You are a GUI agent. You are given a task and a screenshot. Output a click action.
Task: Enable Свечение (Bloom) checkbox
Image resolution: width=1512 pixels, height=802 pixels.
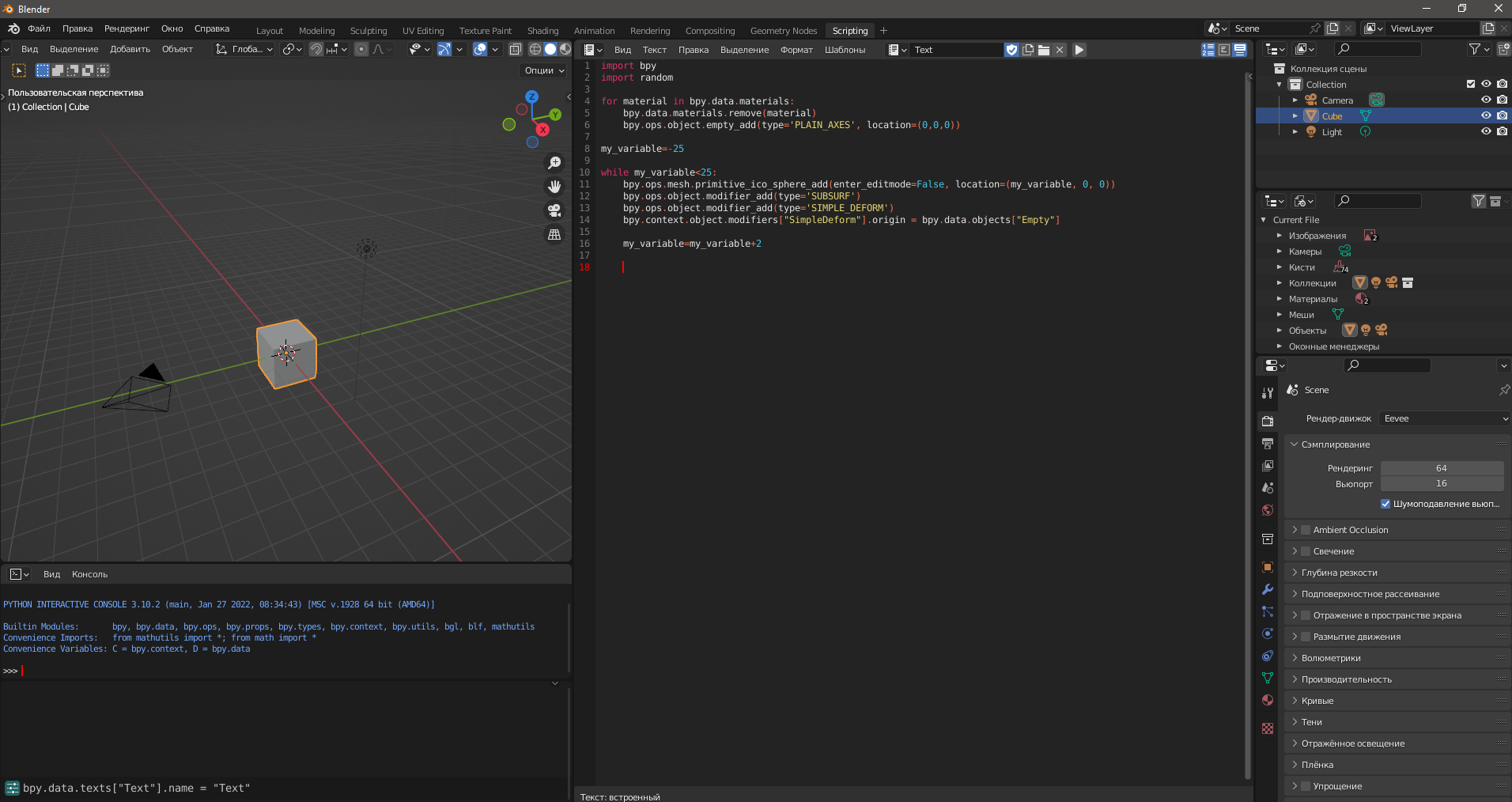(1306, 551)
